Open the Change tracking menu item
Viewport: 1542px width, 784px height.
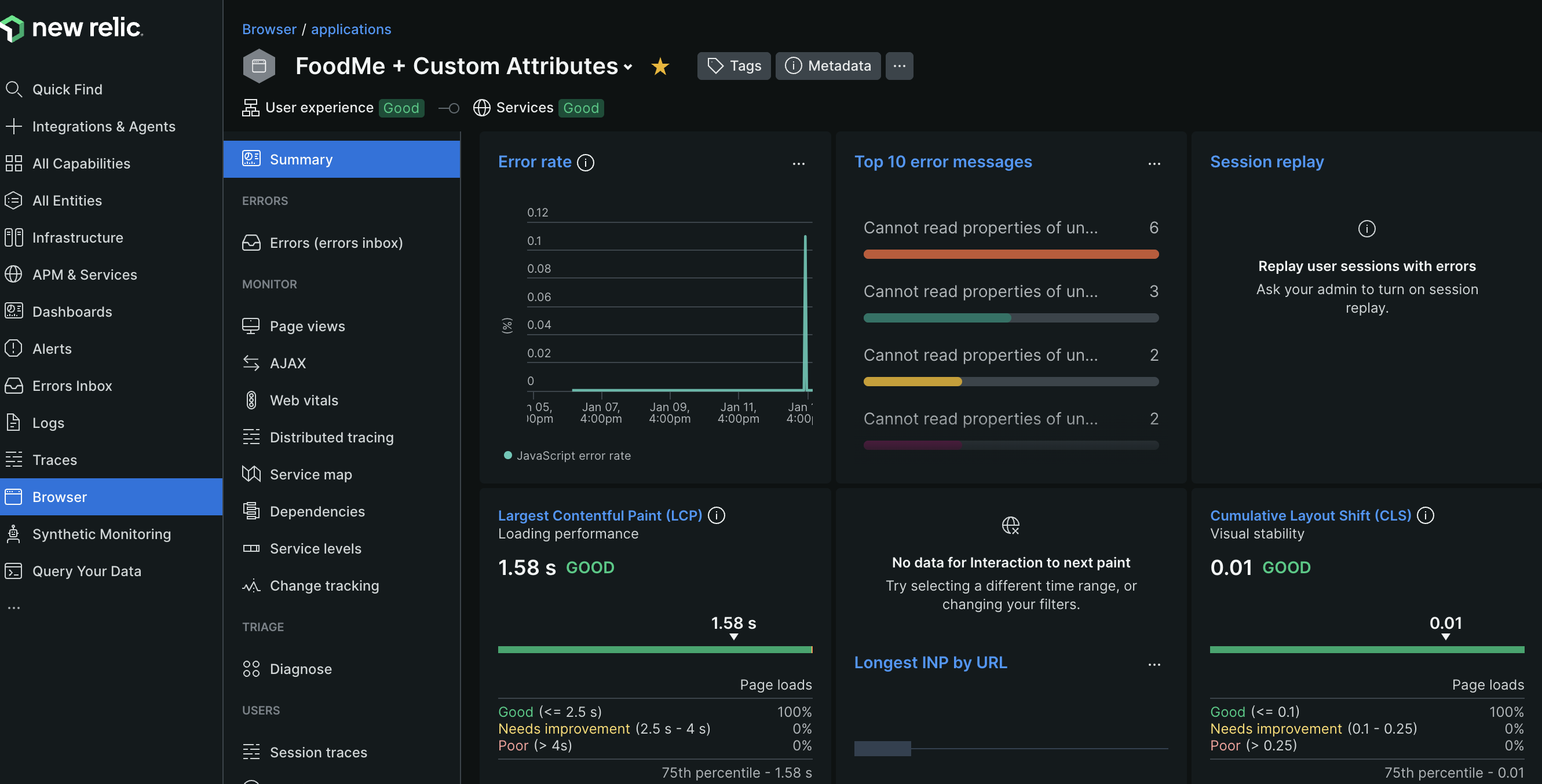342,586
